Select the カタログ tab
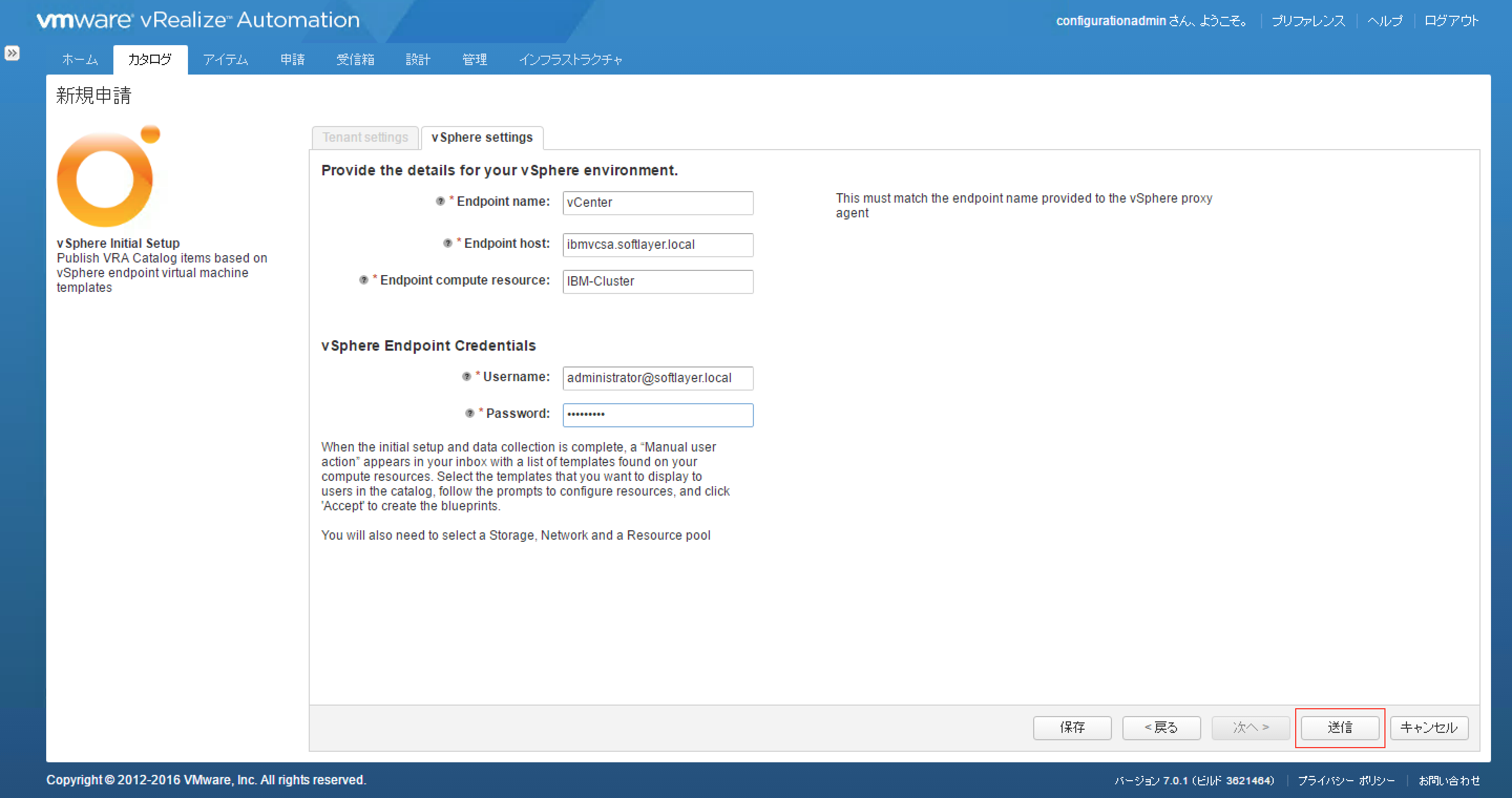This screenshot has width=1512, height=798. point(150,59)
